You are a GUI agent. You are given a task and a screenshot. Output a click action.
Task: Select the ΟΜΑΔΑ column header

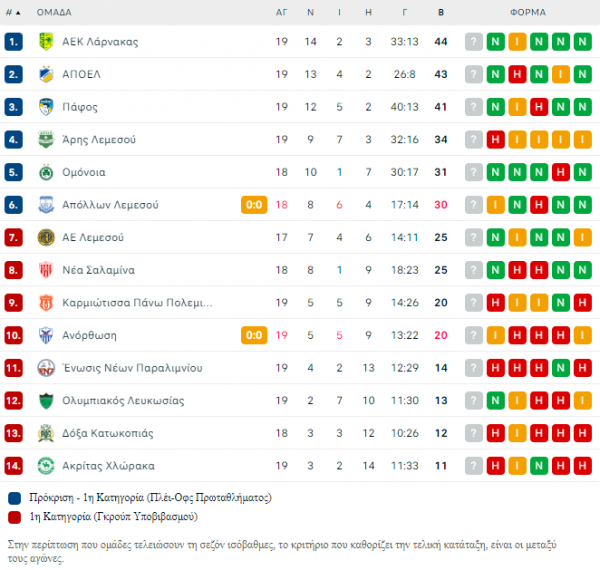pyautogui.click(x=54, y=12)
